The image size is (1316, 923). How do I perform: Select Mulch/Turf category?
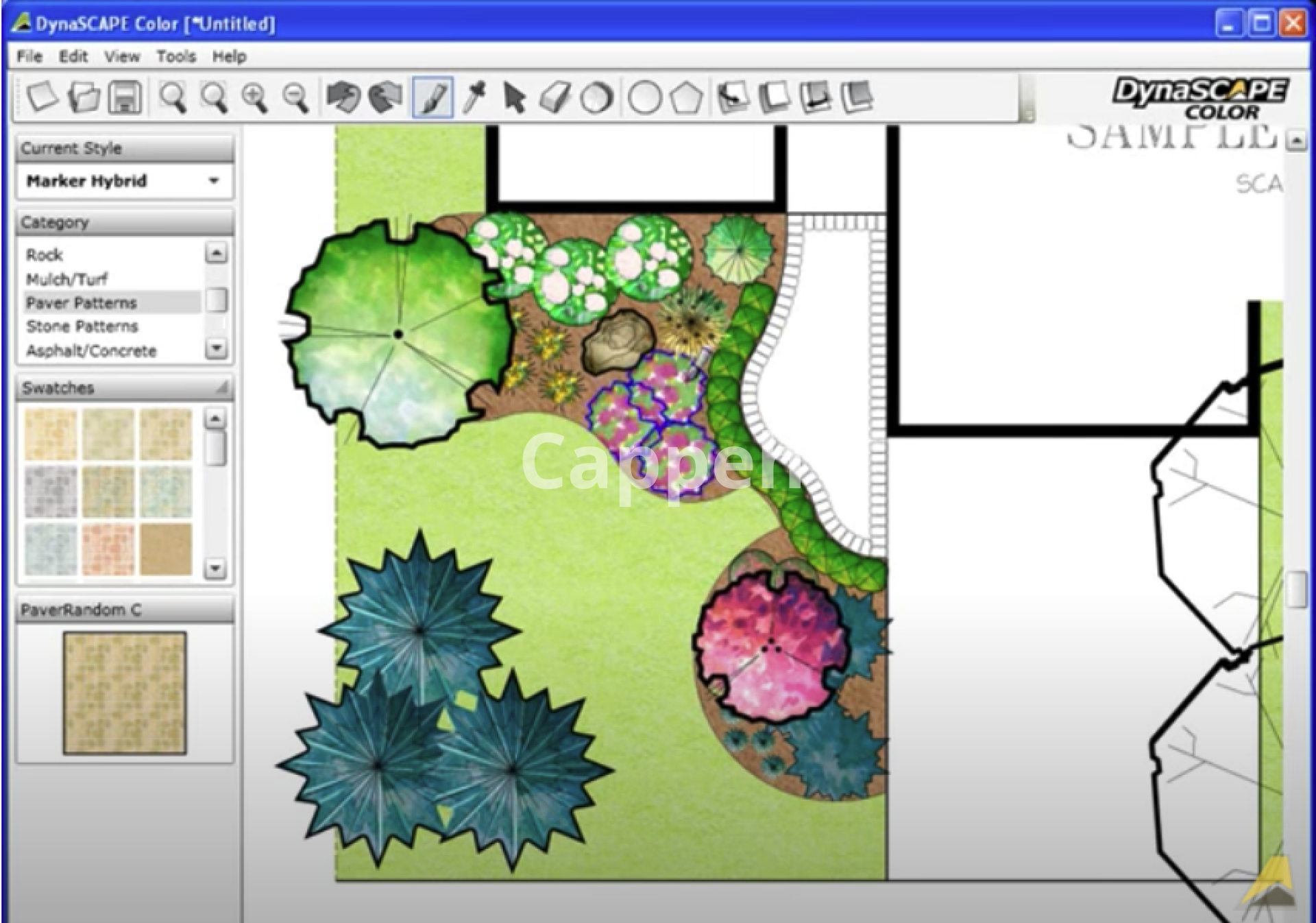pyautogui.click(x=66, y=279)
